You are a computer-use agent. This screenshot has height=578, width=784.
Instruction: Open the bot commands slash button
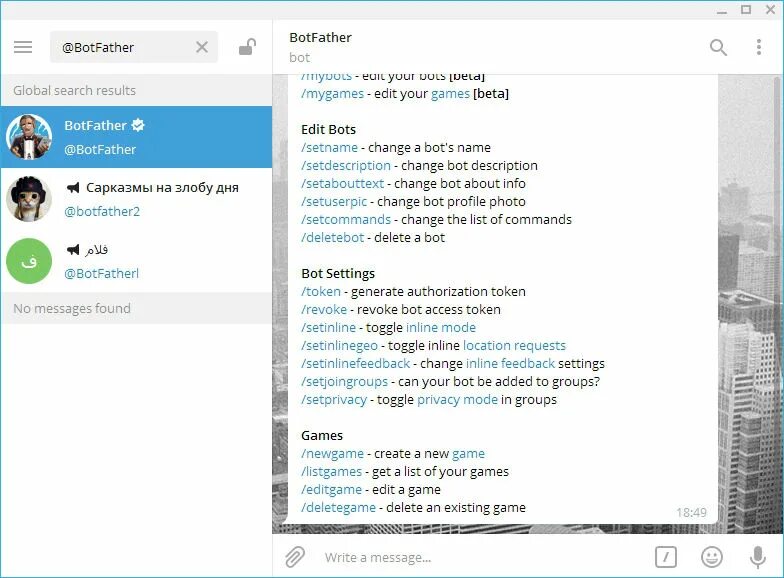point(666,556)
